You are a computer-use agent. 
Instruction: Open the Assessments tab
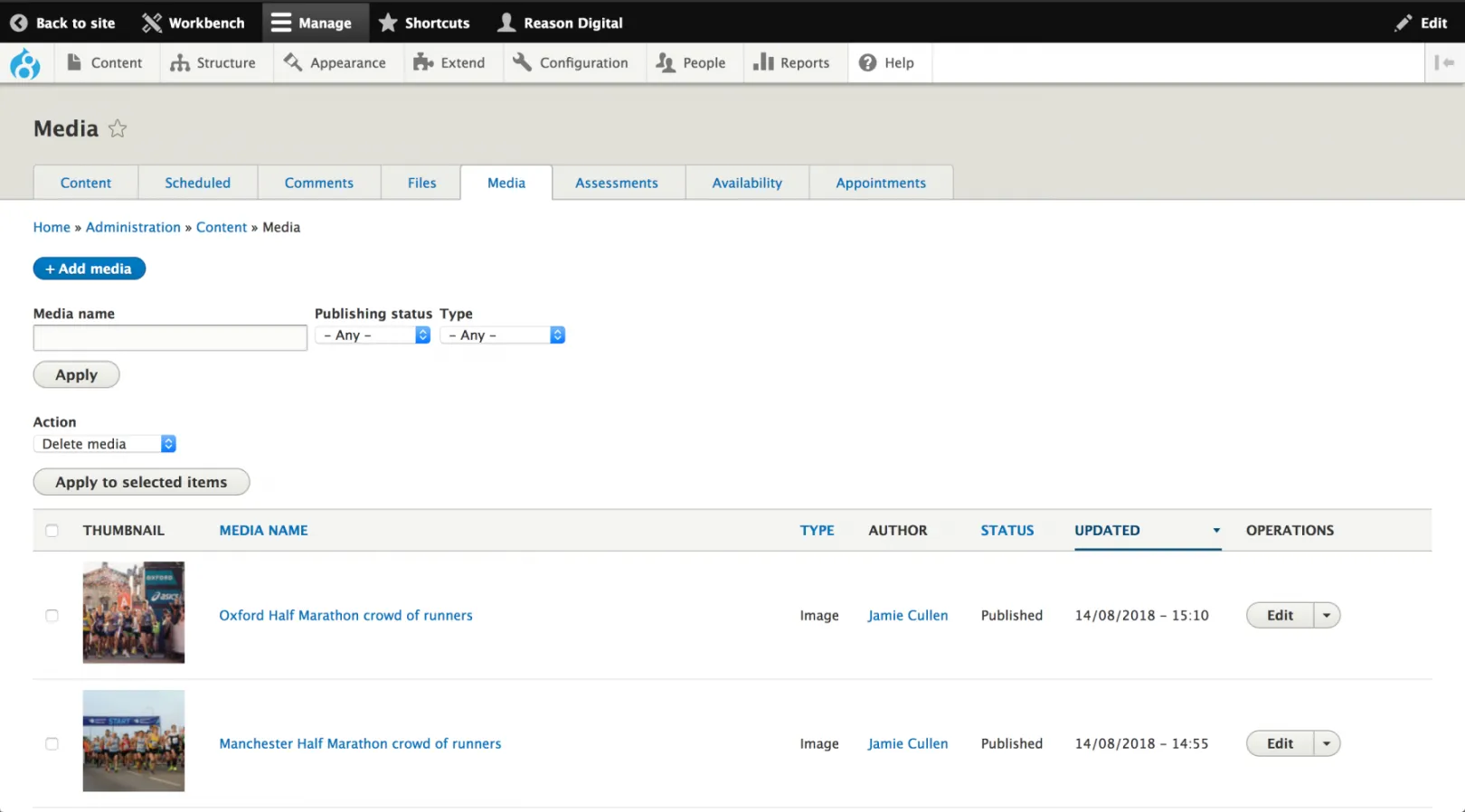pyautogui.click(x=617, y=183)
